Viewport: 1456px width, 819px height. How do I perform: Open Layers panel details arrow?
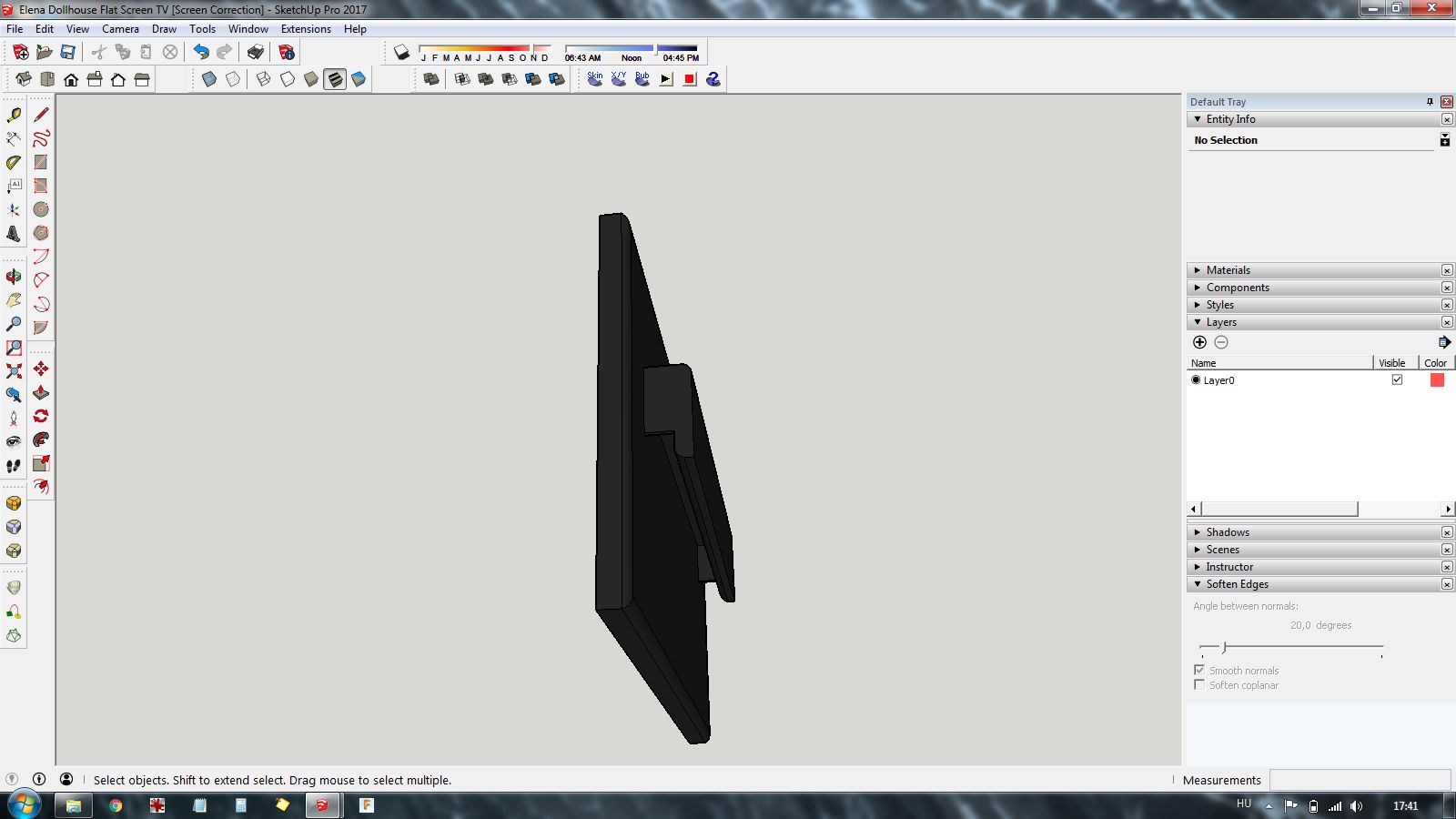pyautogui.click(x=1444, y=342)
